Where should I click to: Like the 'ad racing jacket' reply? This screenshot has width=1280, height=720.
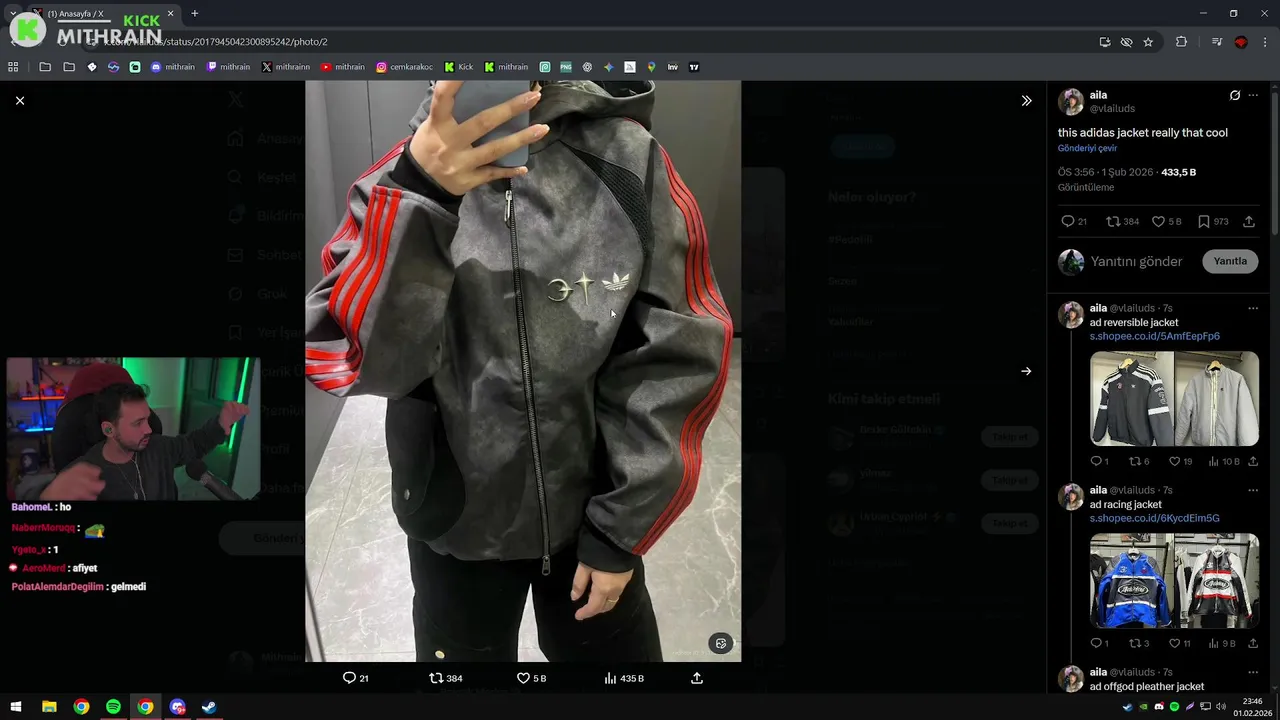1175,643
